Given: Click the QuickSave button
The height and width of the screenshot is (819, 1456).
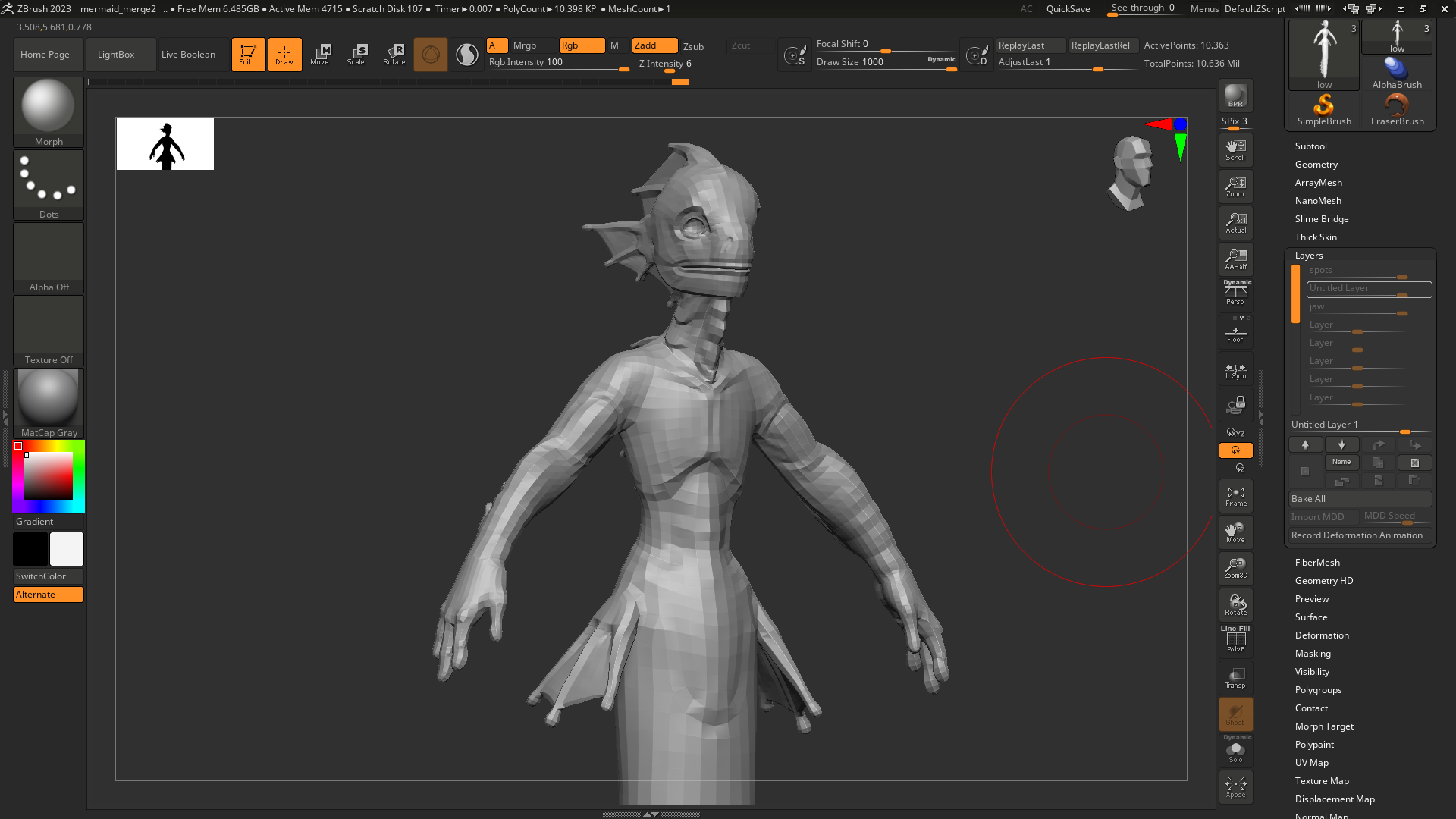Looking at the screenshot, I should click(1068, 9).
